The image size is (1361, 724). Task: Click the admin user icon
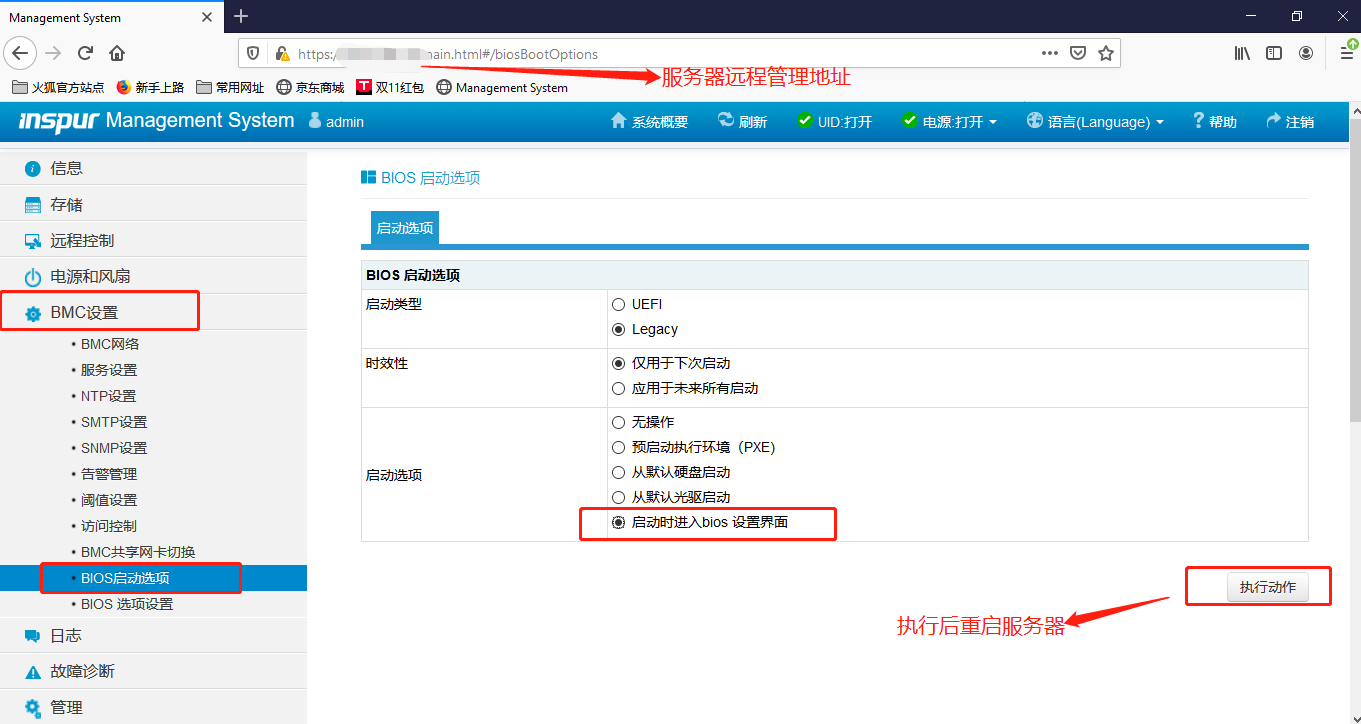point(314,121)
